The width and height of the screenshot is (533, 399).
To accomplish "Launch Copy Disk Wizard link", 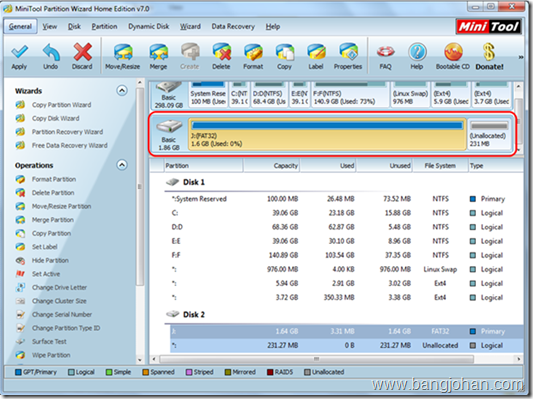I will click(56, 118).
